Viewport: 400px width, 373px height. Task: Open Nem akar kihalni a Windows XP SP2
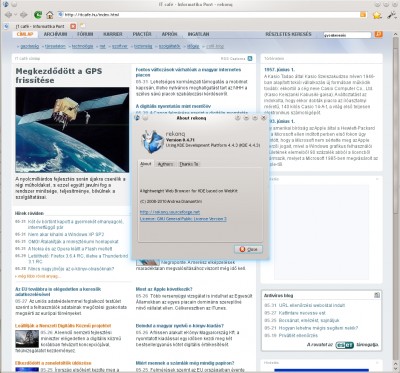tap(66, 234)
